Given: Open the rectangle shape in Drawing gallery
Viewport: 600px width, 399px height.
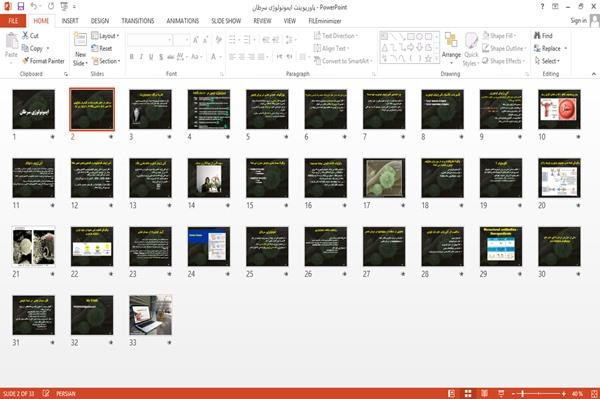Looking at the screenshot, I should click(411, 37).
